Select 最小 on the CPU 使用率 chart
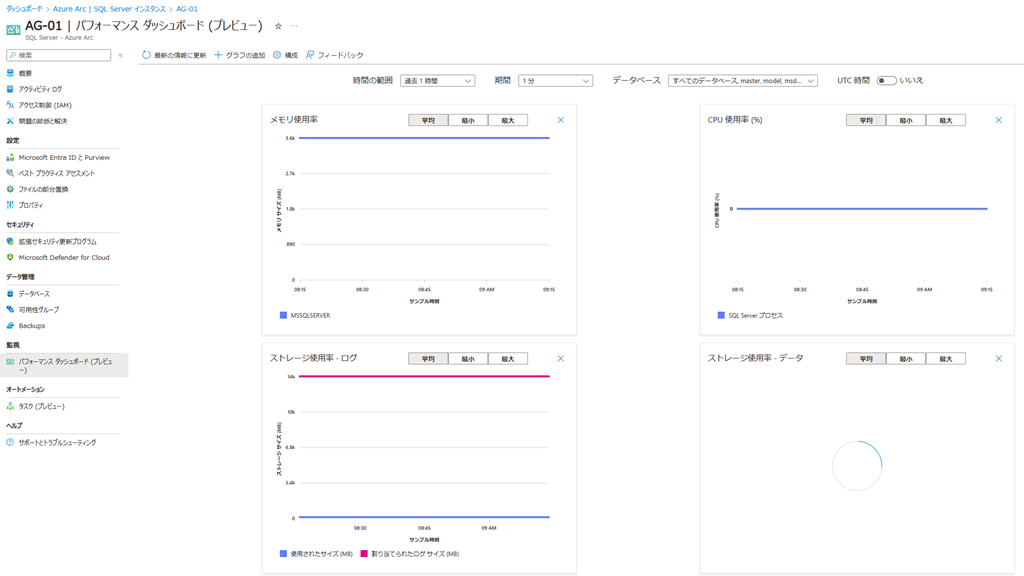 click(906, 120)
